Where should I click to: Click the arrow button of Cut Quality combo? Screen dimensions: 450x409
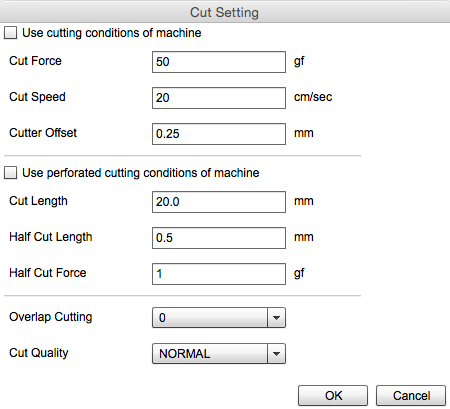[x=276, y=354]
